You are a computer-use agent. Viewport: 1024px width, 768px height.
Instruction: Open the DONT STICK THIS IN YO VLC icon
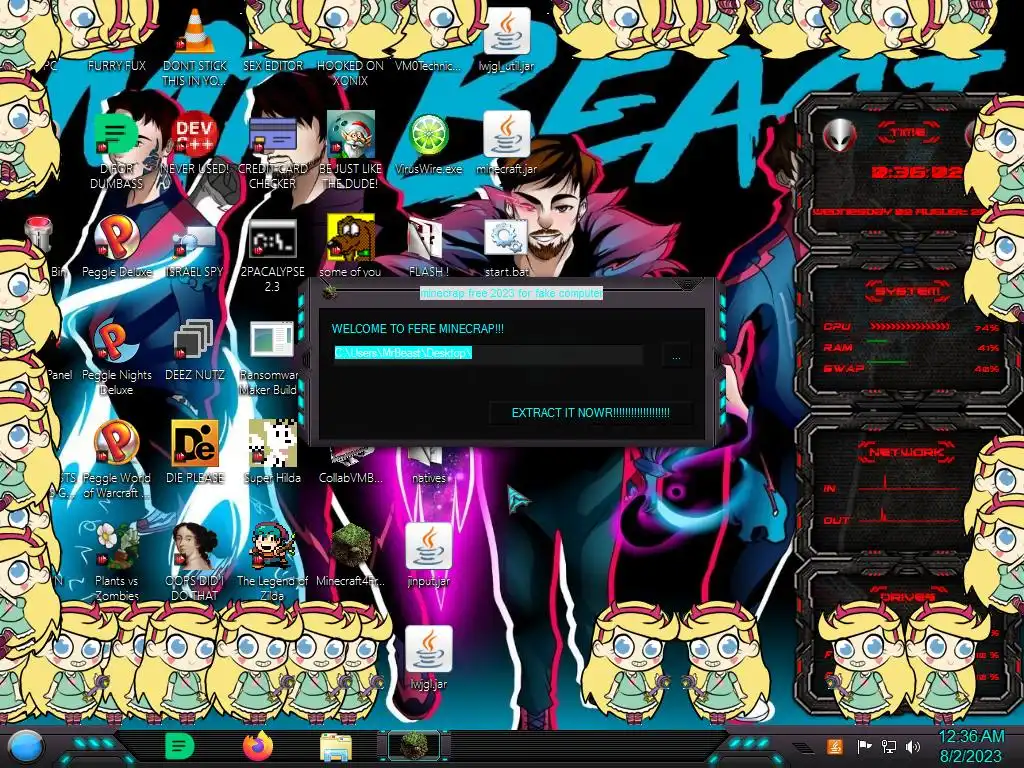tap(195, 31)
